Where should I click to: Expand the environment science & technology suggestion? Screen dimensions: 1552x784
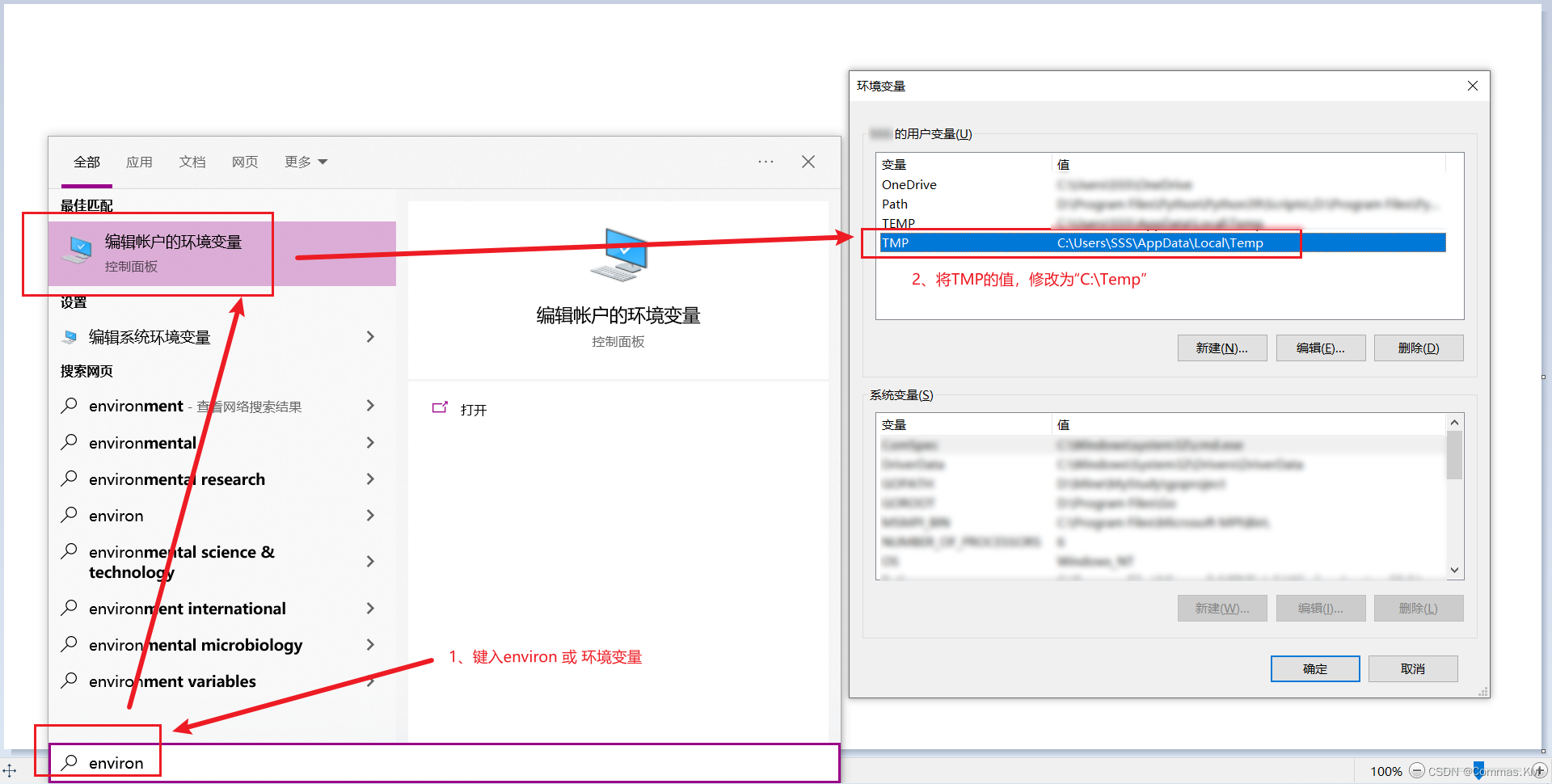click(370, 561)
